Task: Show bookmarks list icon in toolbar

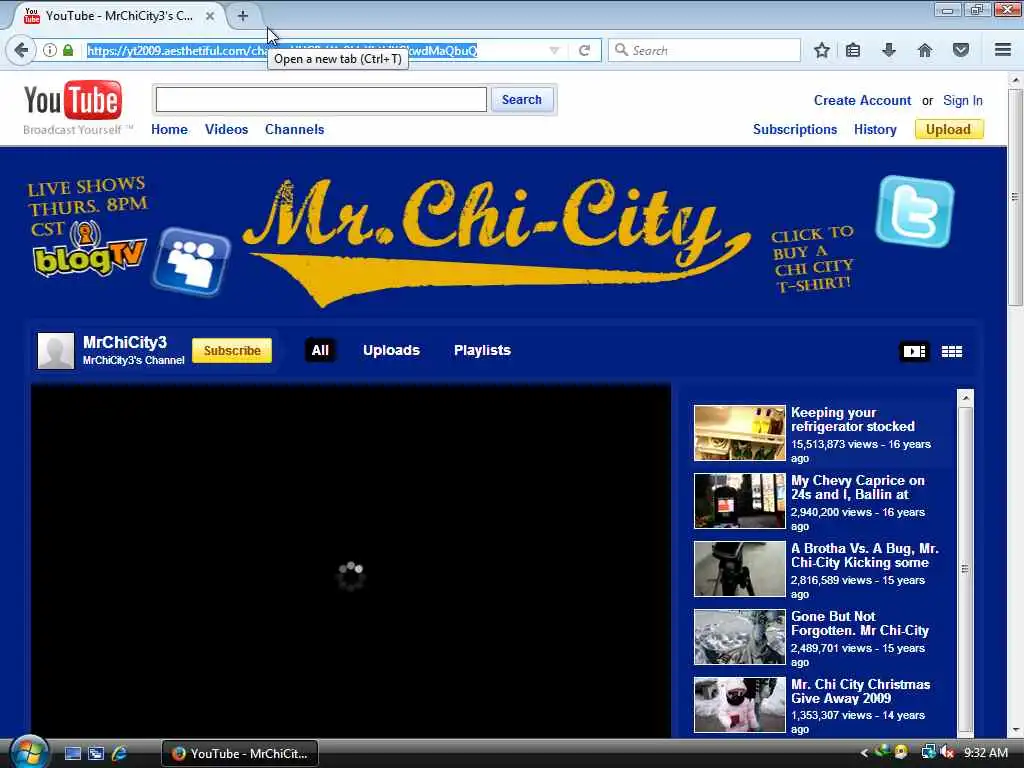Action: tap(853, 50)
